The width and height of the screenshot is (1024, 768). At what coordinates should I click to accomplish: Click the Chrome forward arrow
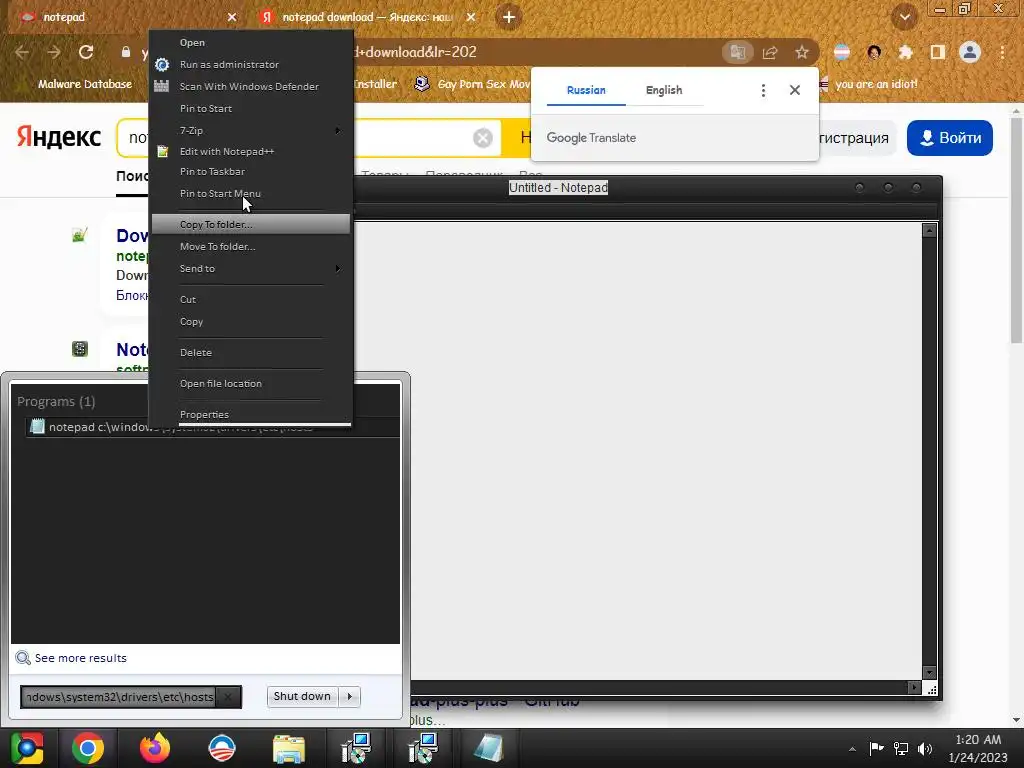point(54,52)
